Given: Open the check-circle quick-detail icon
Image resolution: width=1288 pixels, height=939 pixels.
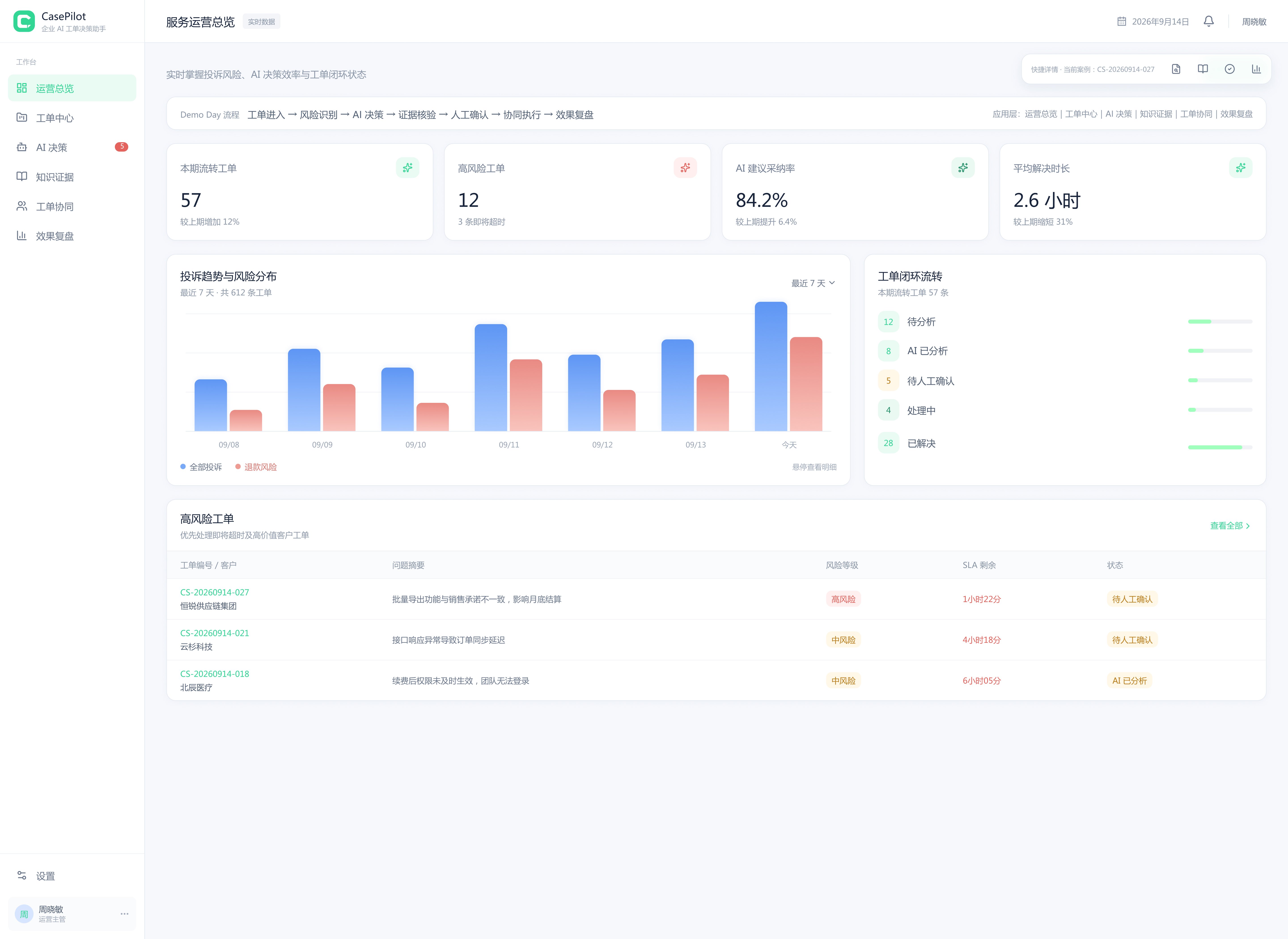Looking at the screenshot, I should click(x=1229, y=69).
